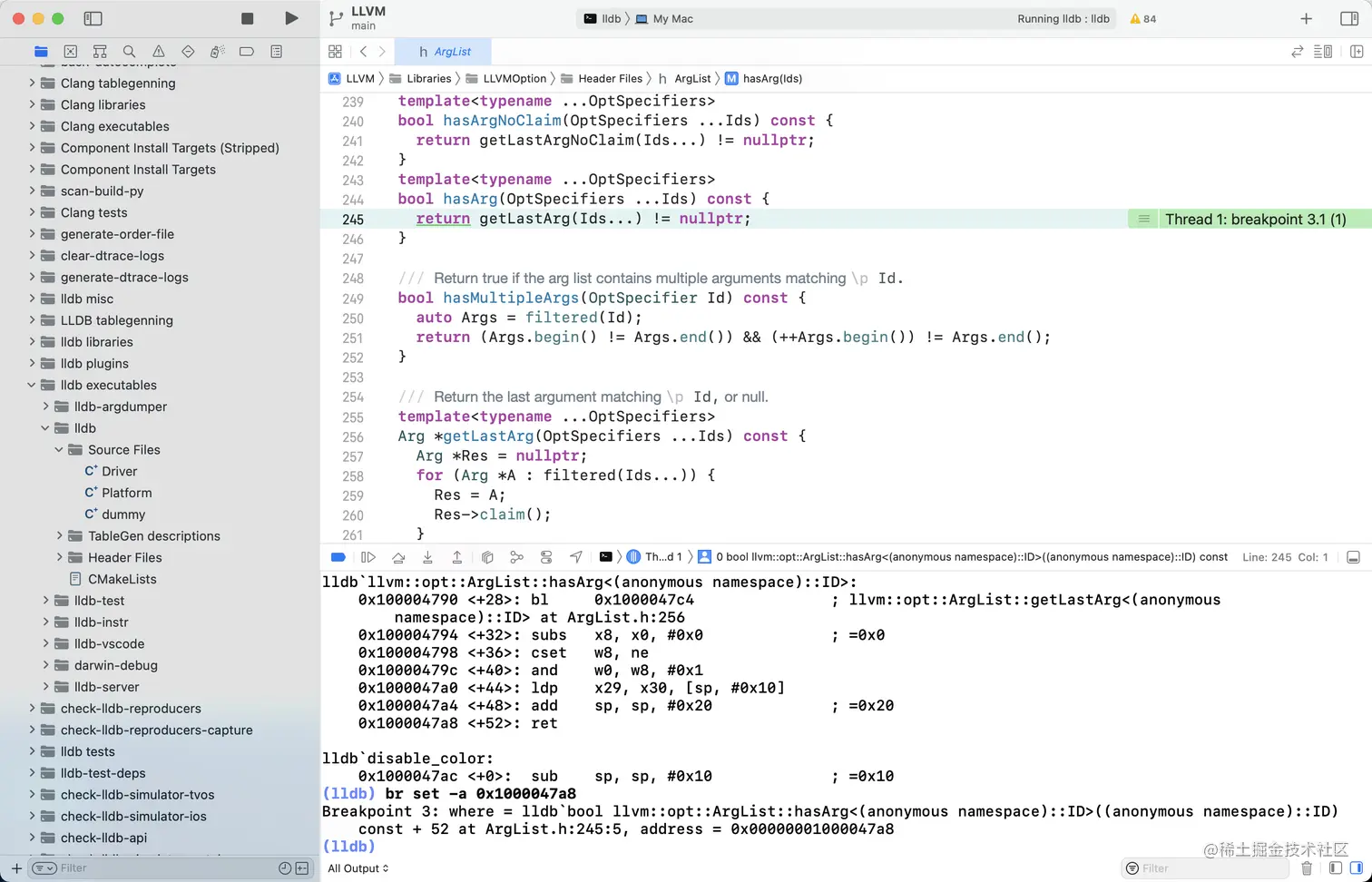Collapse the lldb executables group
The image size is (1372, 882).
tap(32, 385)
